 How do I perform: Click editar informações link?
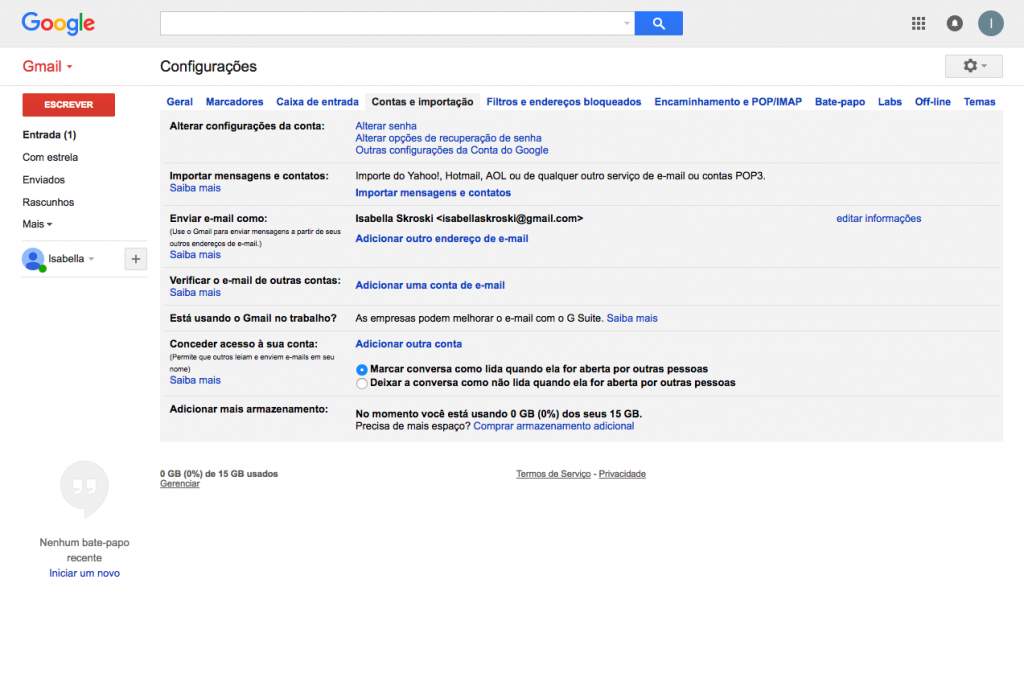pos(878,219)
